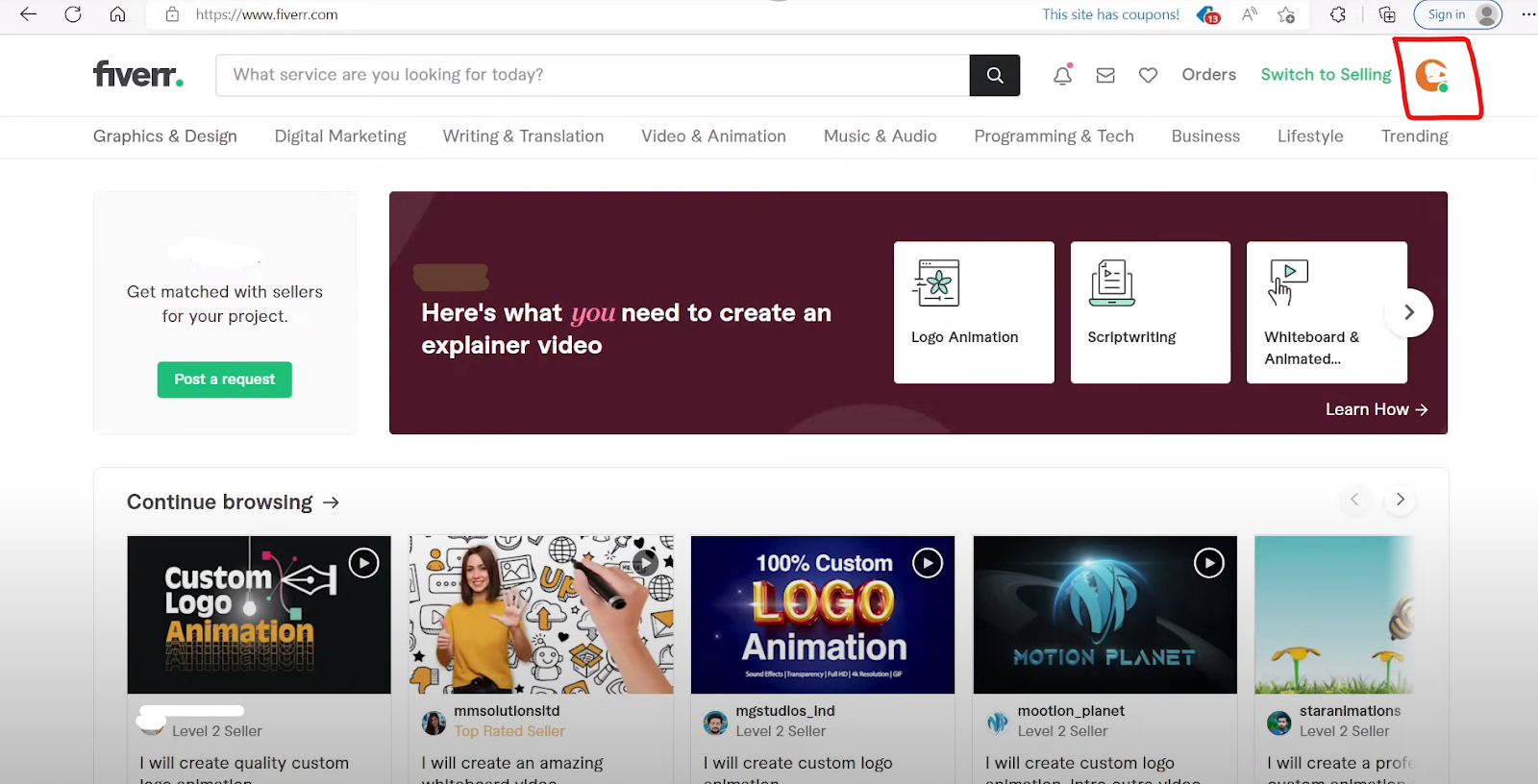Select the Whiteboard & Animated card
Screen dimensions: 1538x784
point(1327,312)
